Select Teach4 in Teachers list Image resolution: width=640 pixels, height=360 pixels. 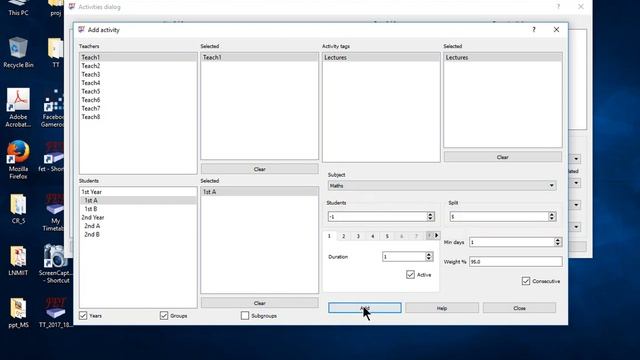click(x=138, y=83)
